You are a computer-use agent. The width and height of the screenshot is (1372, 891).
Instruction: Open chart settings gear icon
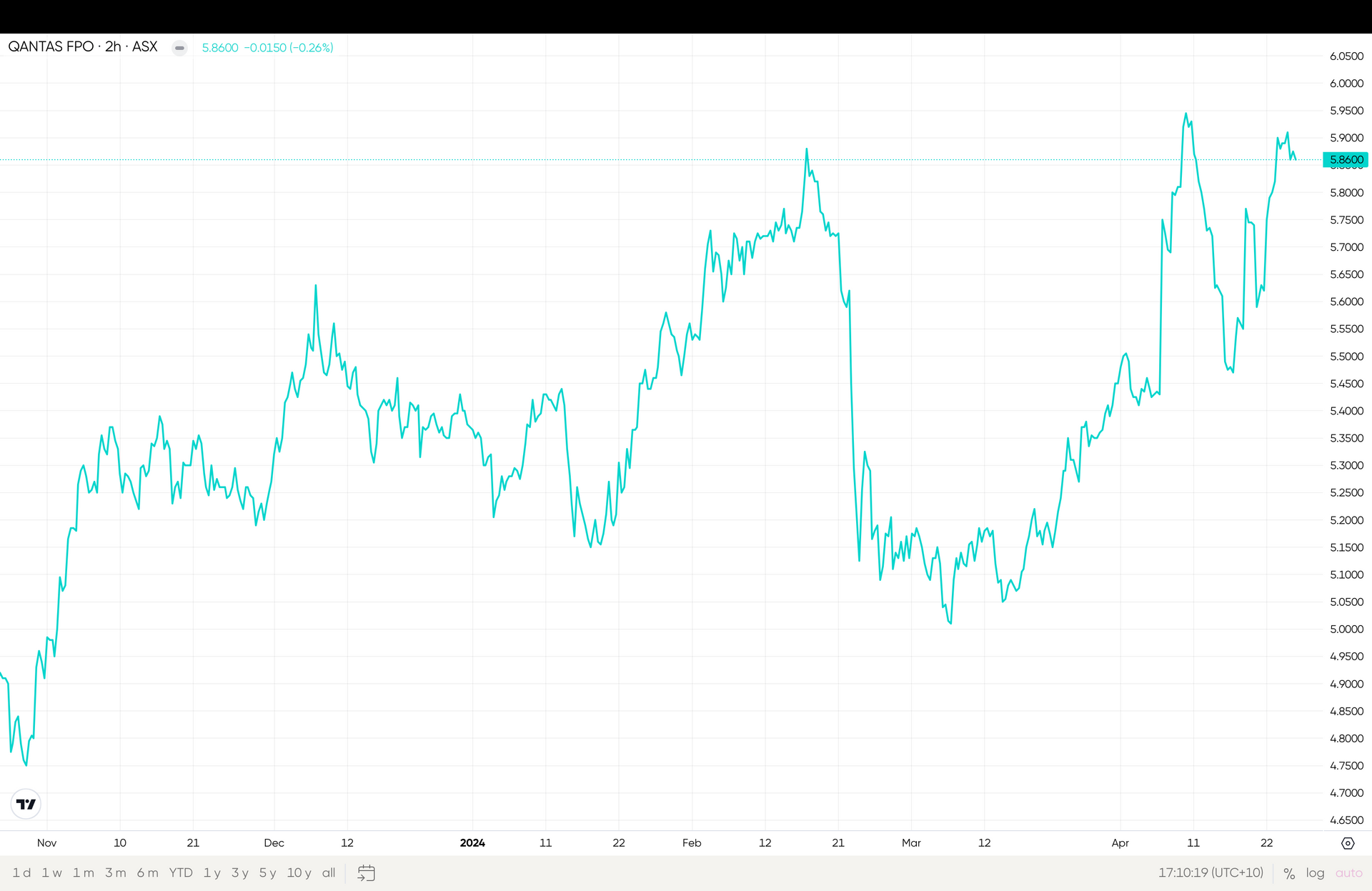[x=1348, y=843]
